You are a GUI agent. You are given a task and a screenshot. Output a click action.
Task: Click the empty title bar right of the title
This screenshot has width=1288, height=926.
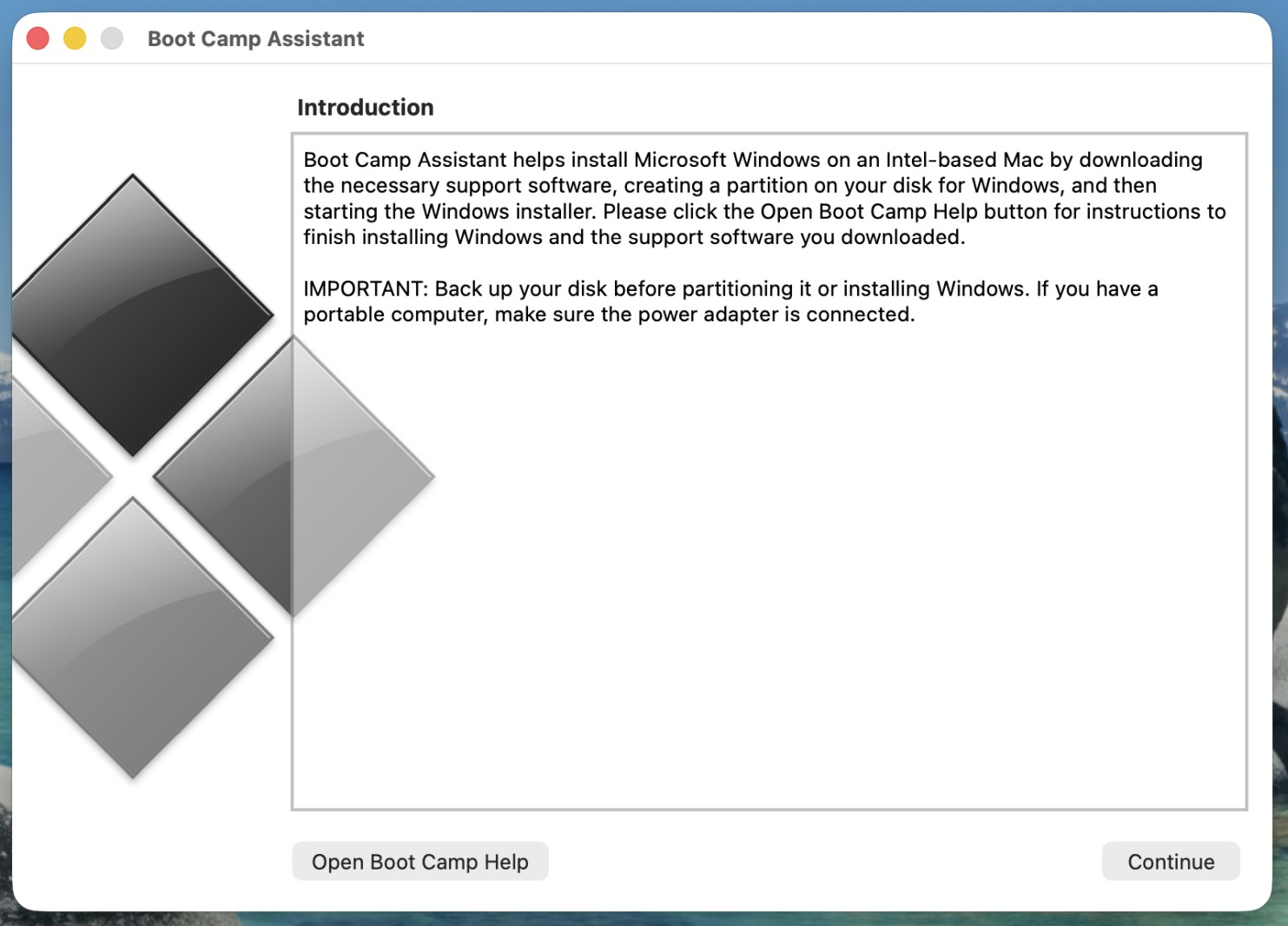click(x=782, y=39)
